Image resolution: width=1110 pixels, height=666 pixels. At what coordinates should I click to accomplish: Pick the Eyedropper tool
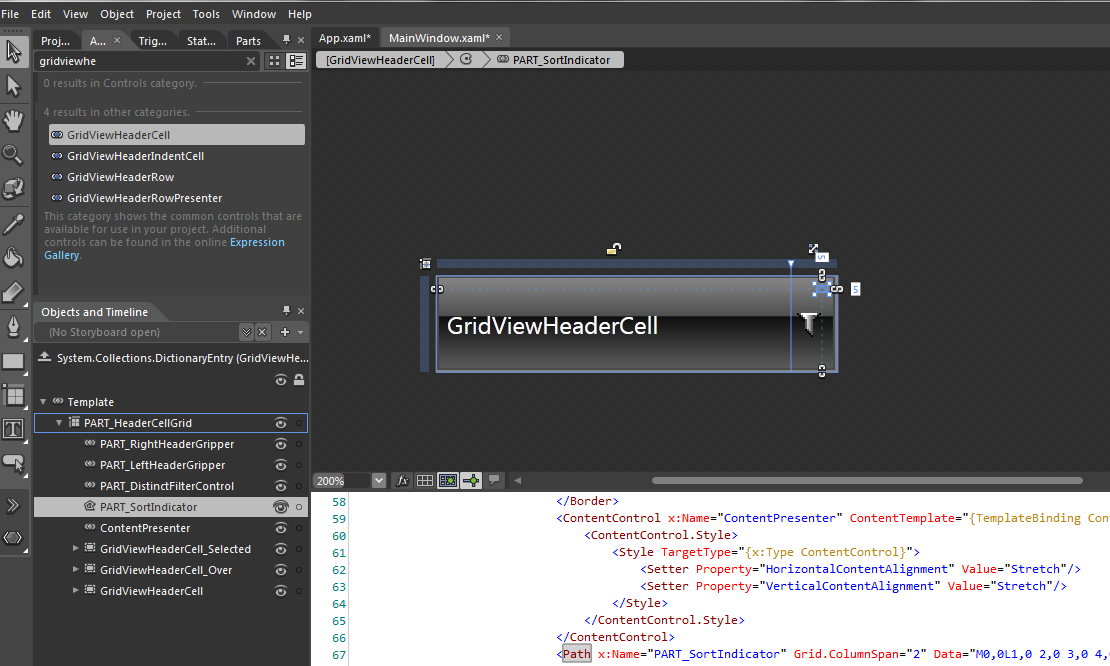[13, 224]
